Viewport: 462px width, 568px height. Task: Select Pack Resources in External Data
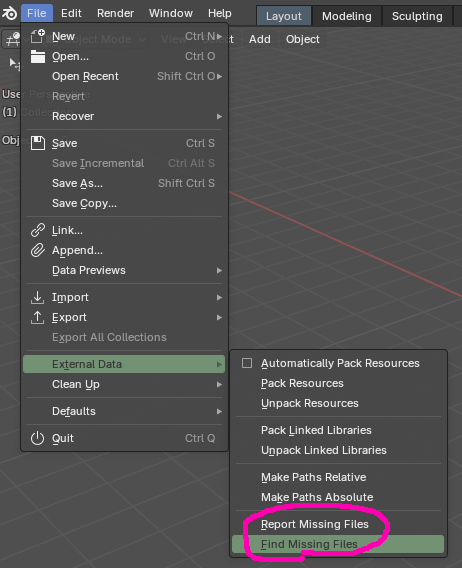pyautogui.click(x=338, y=383)
